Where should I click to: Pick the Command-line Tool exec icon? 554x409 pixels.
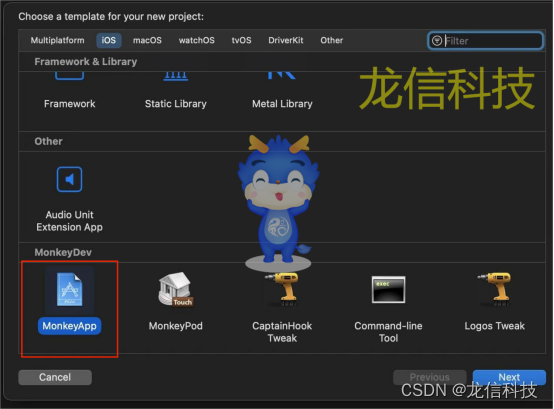[x=388, y=289]
